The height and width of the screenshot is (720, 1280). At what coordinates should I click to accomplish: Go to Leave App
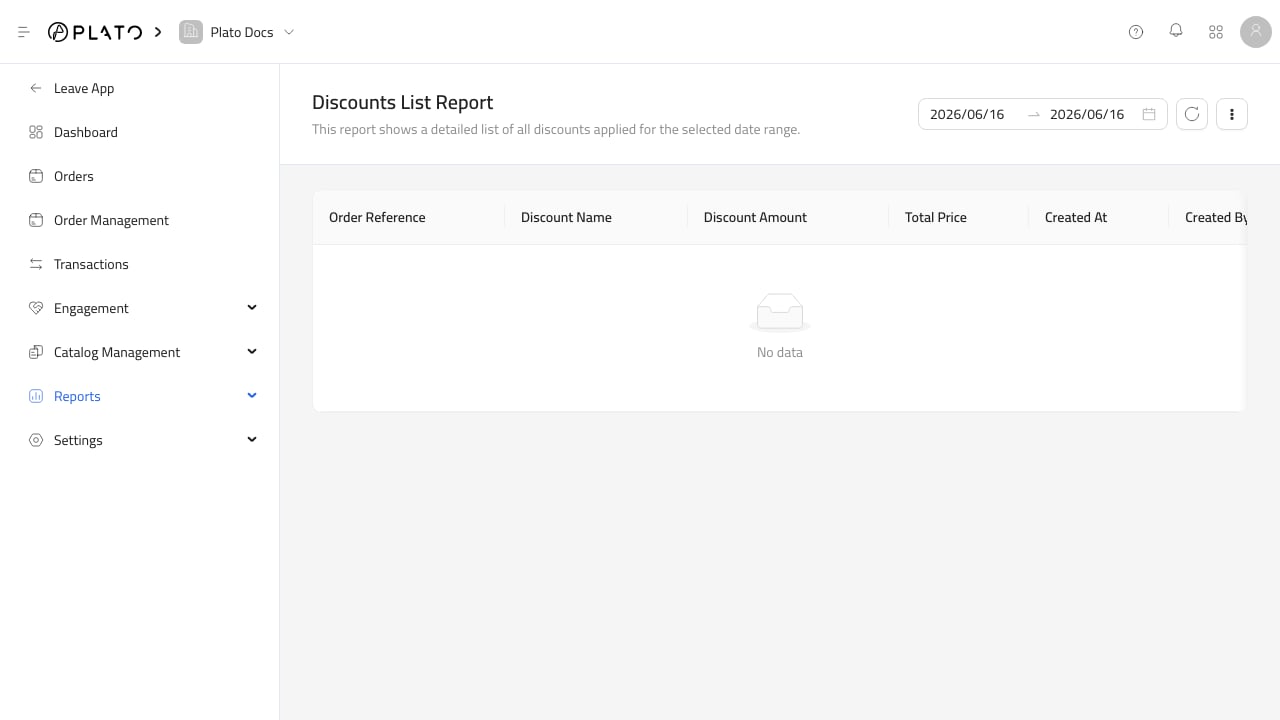[84, 88]
